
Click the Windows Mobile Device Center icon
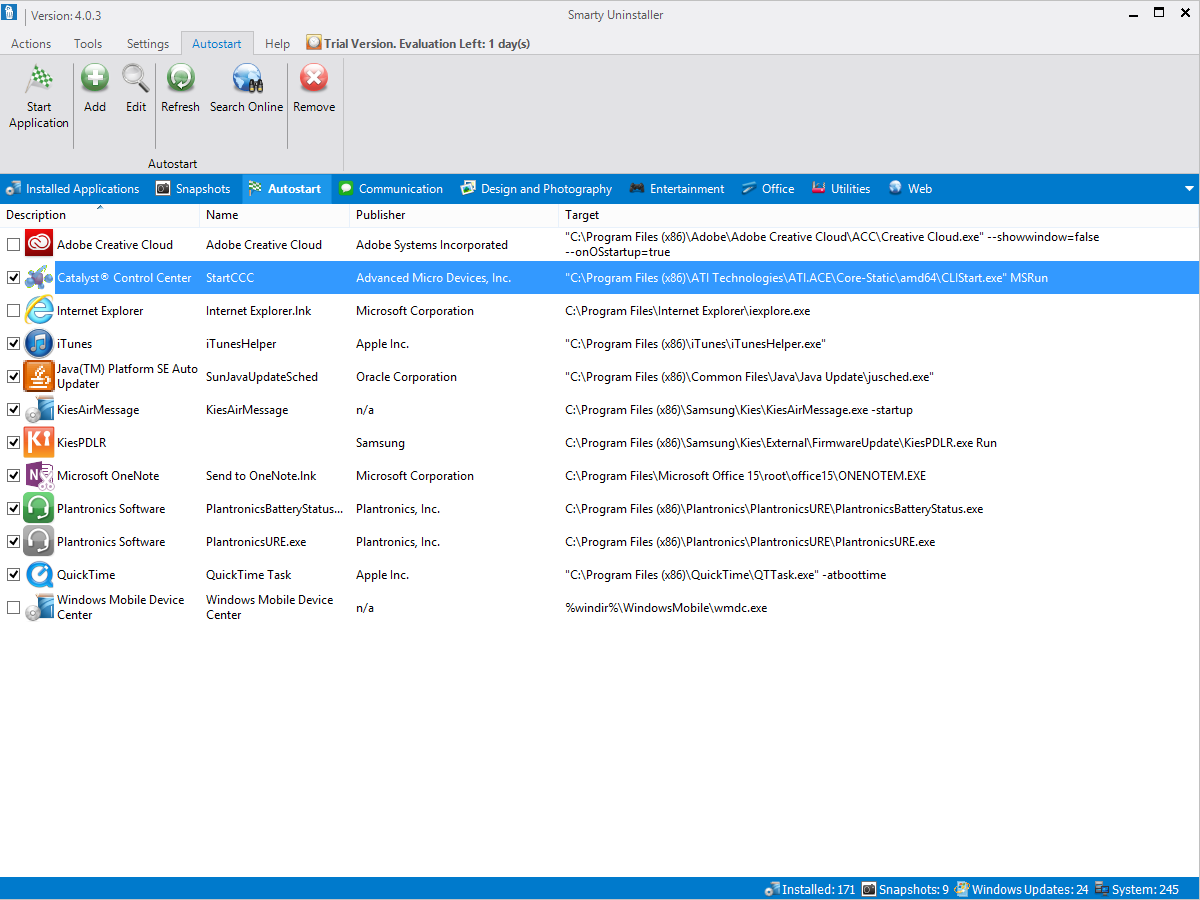pyautogui.click(x=39, y=608)
